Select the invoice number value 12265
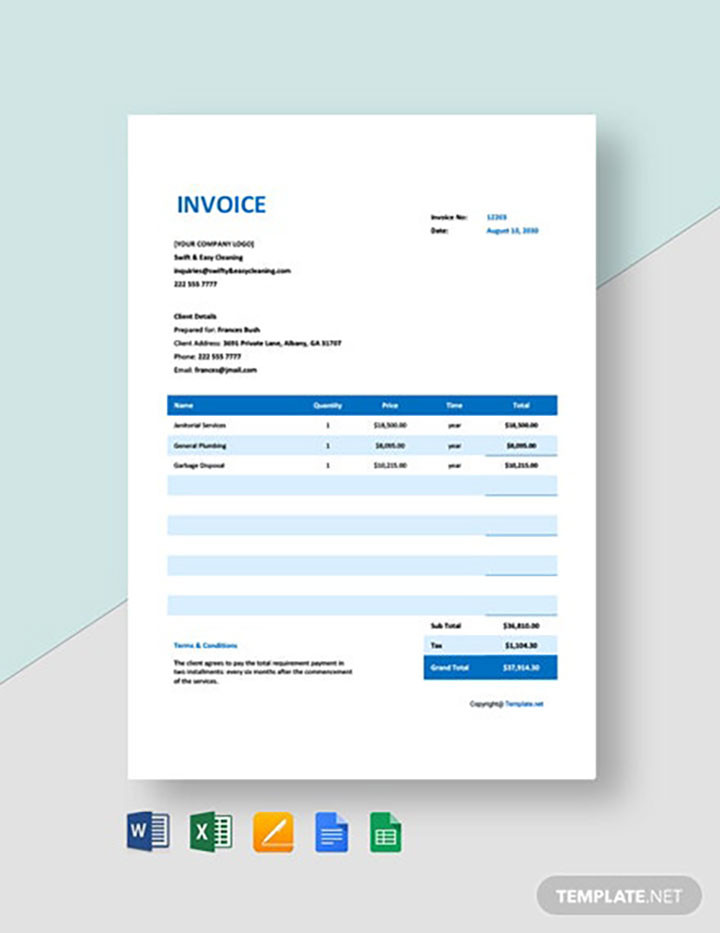Screen dimensions: 720x933 pos(496,216)
